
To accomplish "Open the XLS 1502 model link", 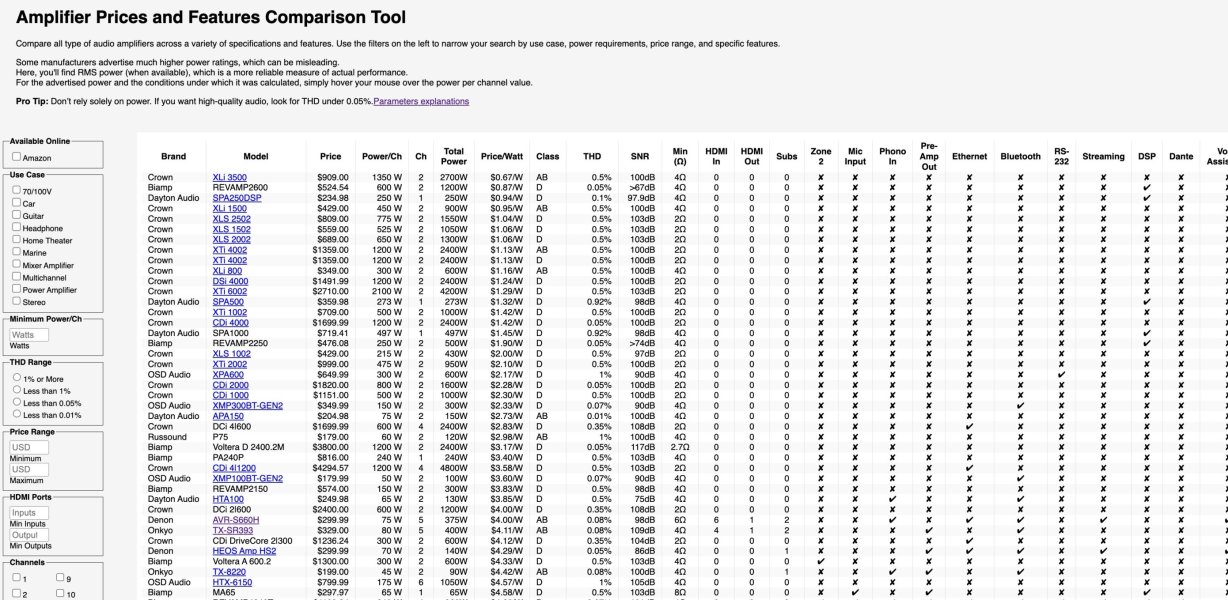I will click(x=232, y=229).
